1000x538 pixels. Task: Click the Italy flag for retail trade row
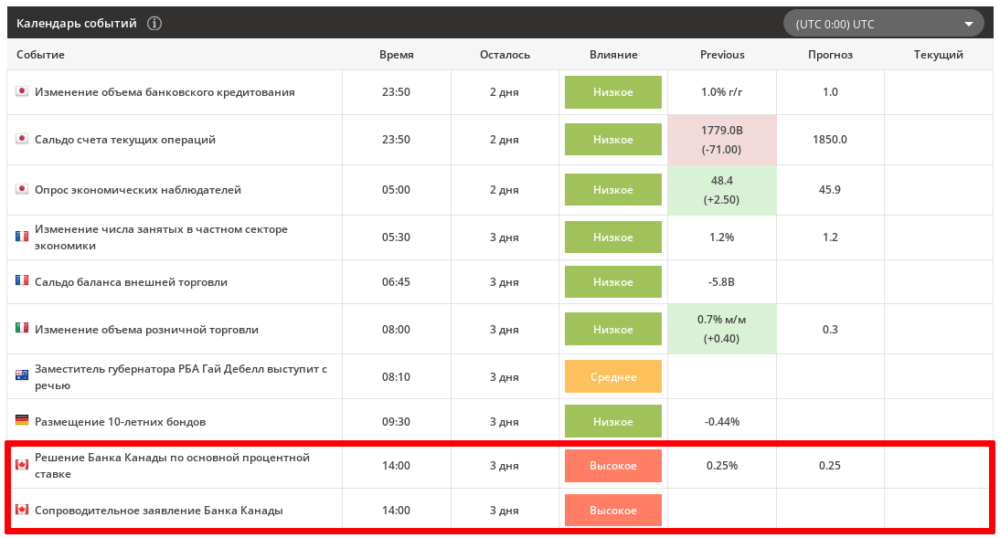(21, 328)
